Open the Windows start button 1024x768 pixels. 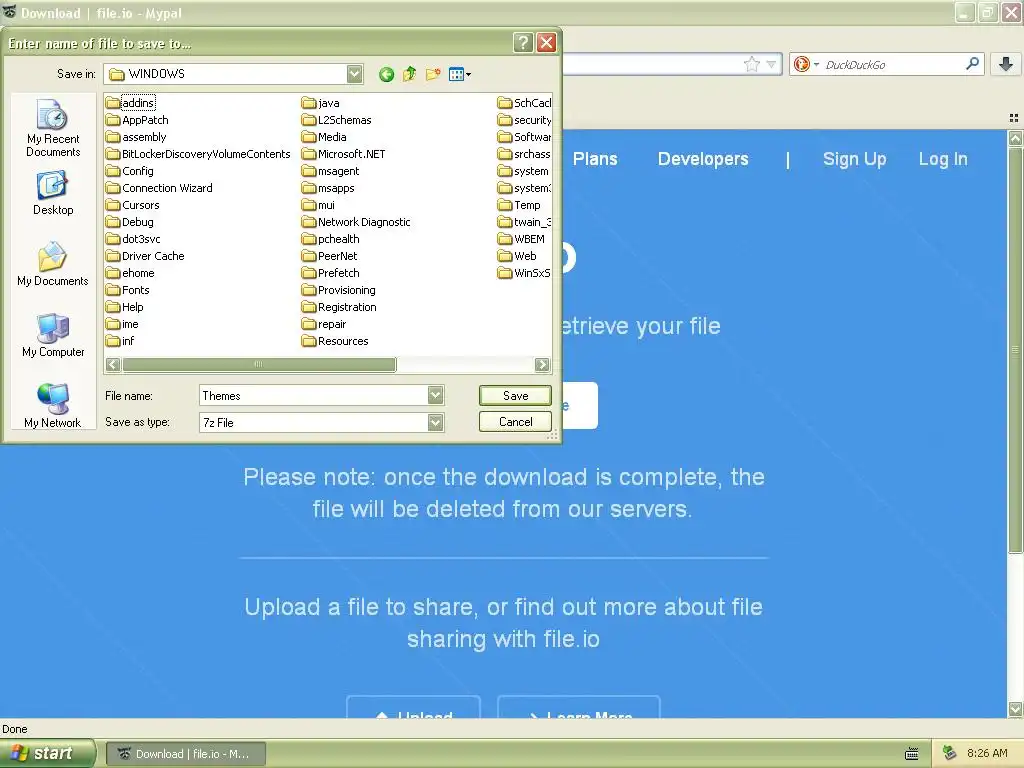47,753
